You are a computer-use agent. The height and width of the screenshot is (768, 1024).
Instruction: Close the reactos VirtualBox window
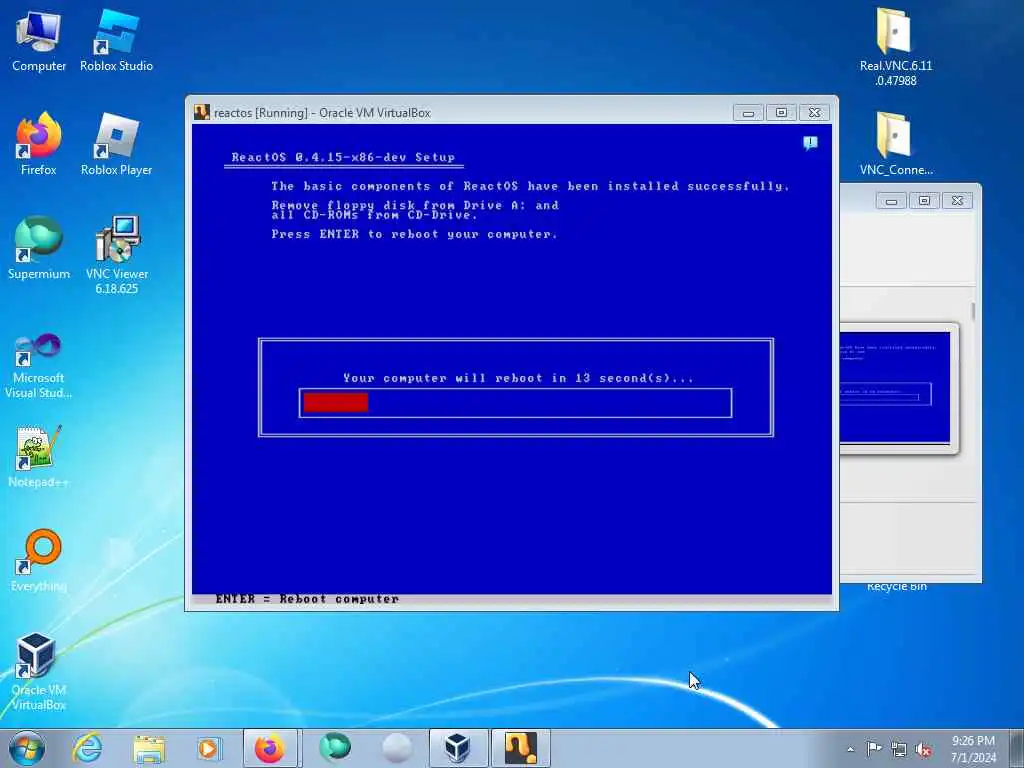pyautogui.click(x=814, y=112)
